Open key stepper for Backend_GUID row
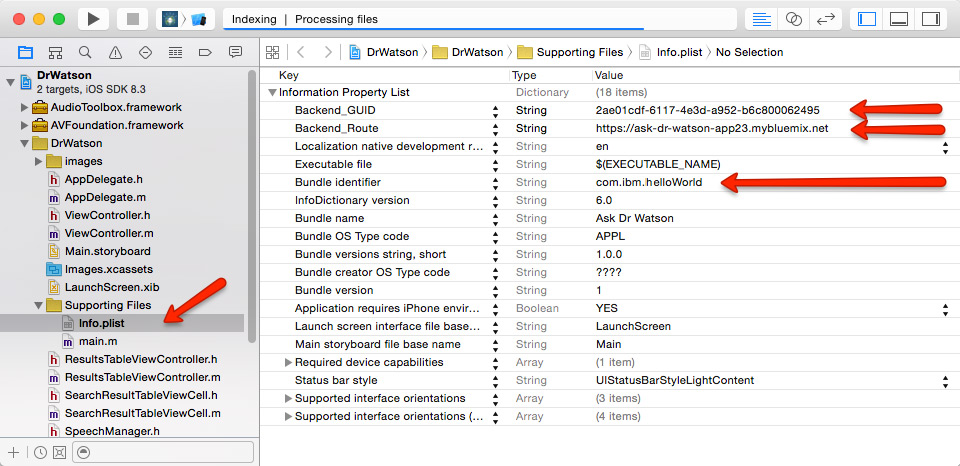This screenshot has height=466, width=960. 495,111
